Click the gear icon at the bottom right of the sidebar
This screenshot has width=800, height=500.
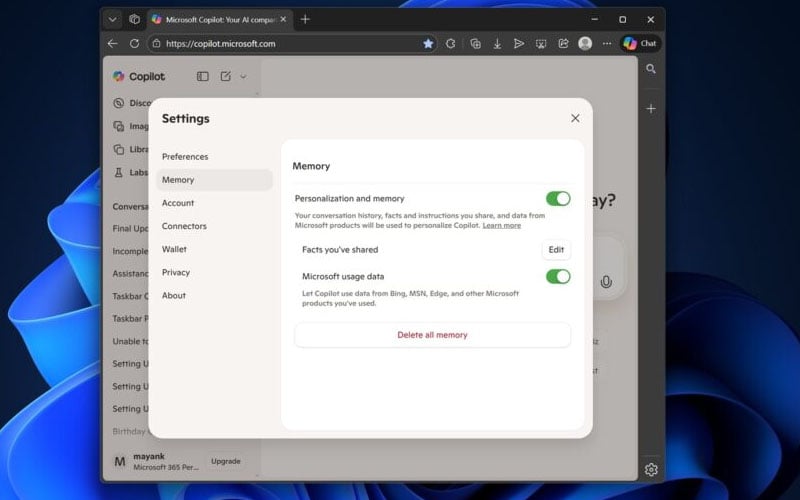[x=651, y=469]
